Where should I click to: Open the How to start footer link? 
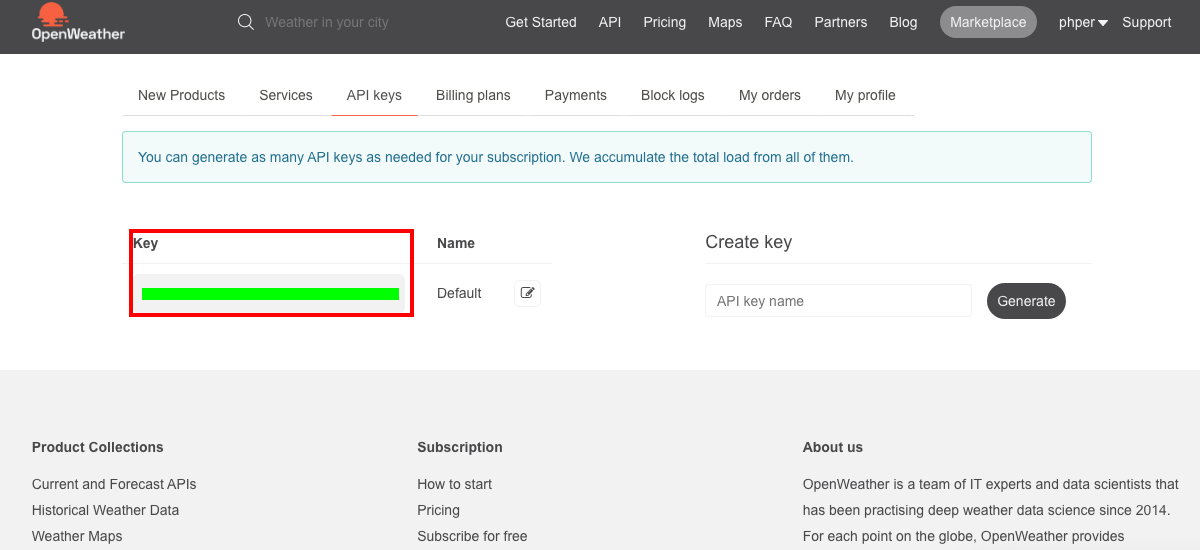(x=454, y=484)
